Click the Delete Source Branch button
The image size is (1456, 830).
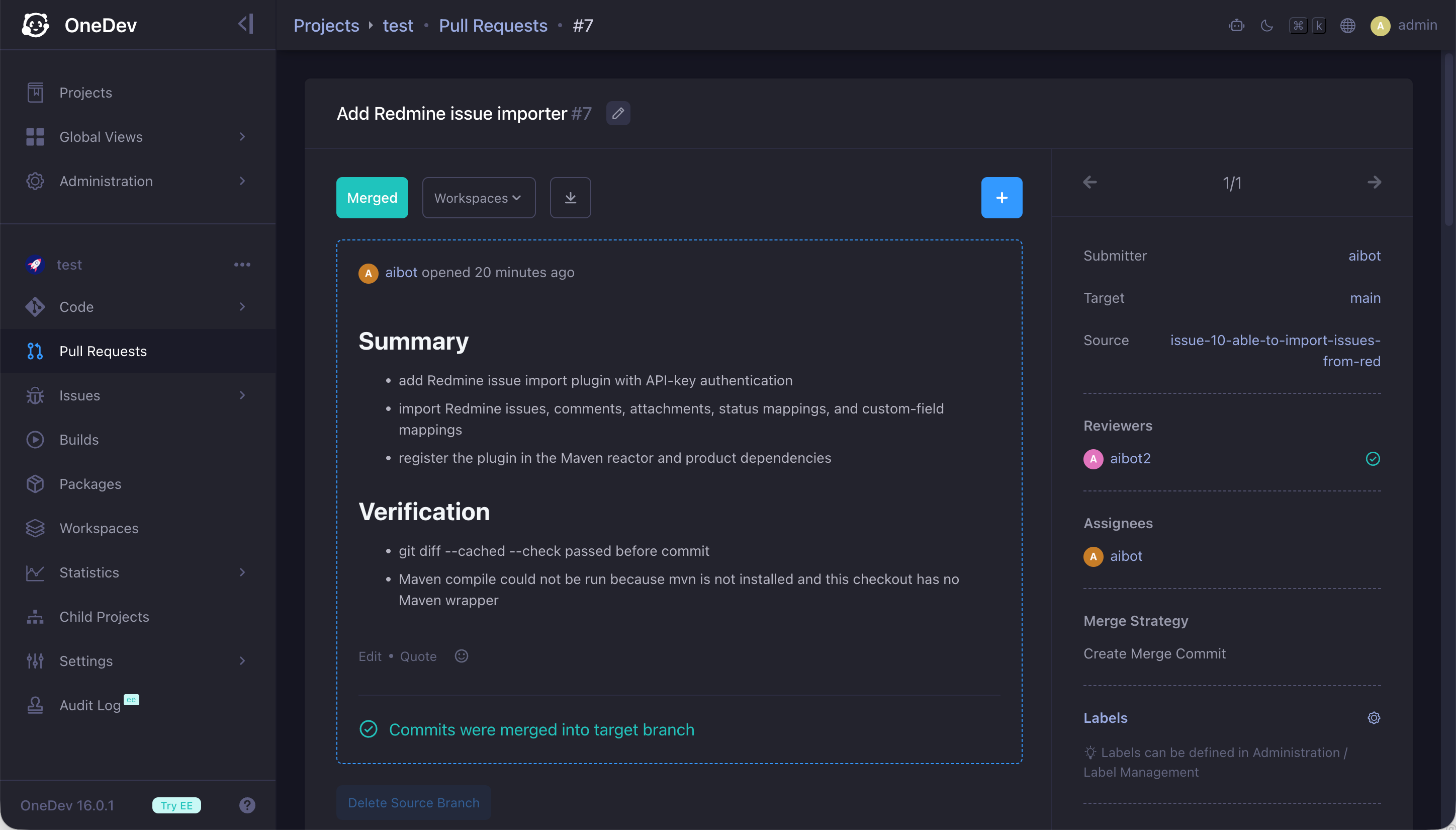[x=414, y=803]
